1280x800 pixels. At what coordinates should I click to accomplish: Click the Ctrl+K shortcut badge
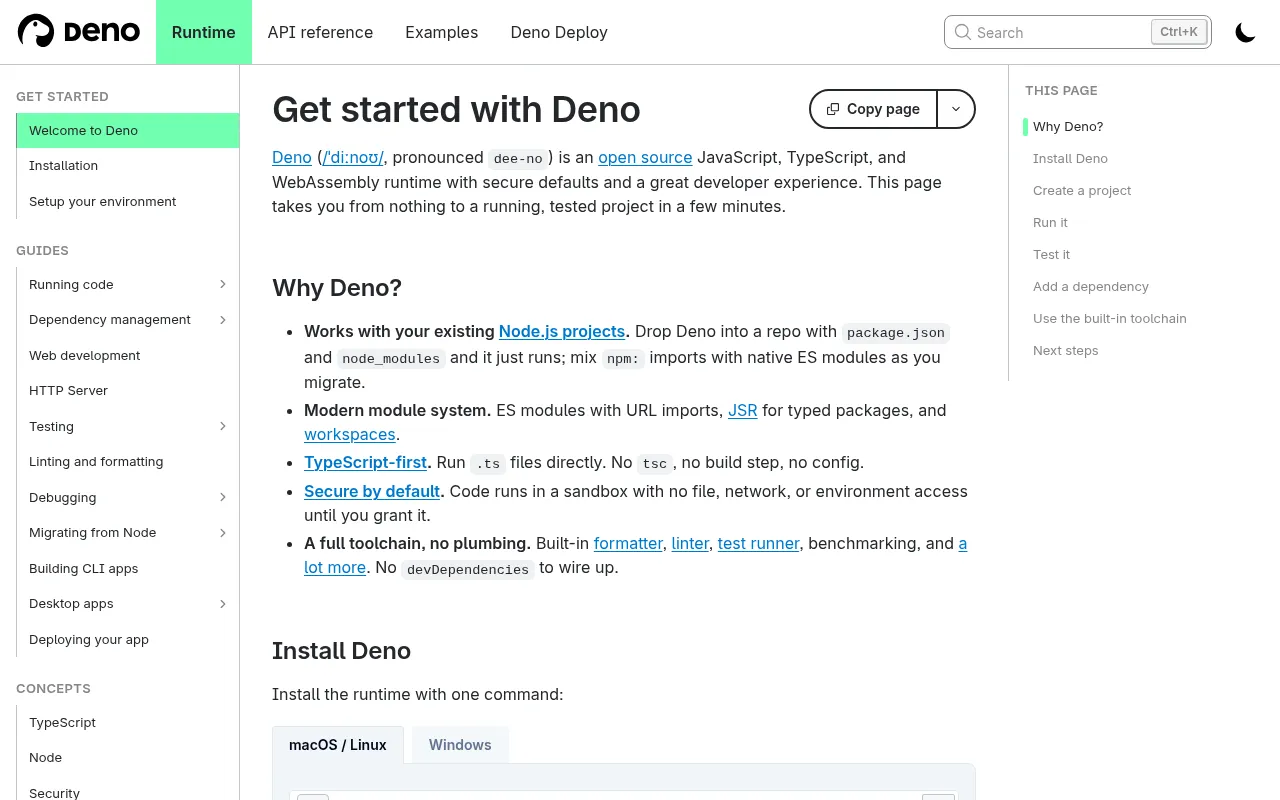pos(1179,32)
